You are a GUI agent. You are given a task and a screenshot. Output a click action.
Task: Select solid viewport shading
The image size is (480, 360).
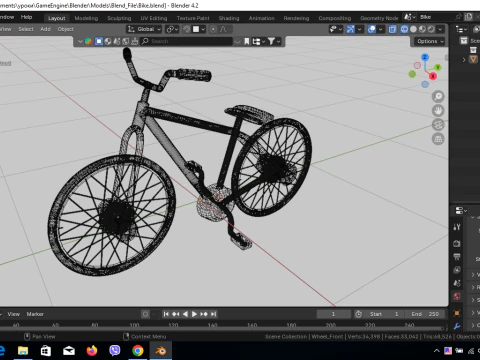tap(413, 29)
